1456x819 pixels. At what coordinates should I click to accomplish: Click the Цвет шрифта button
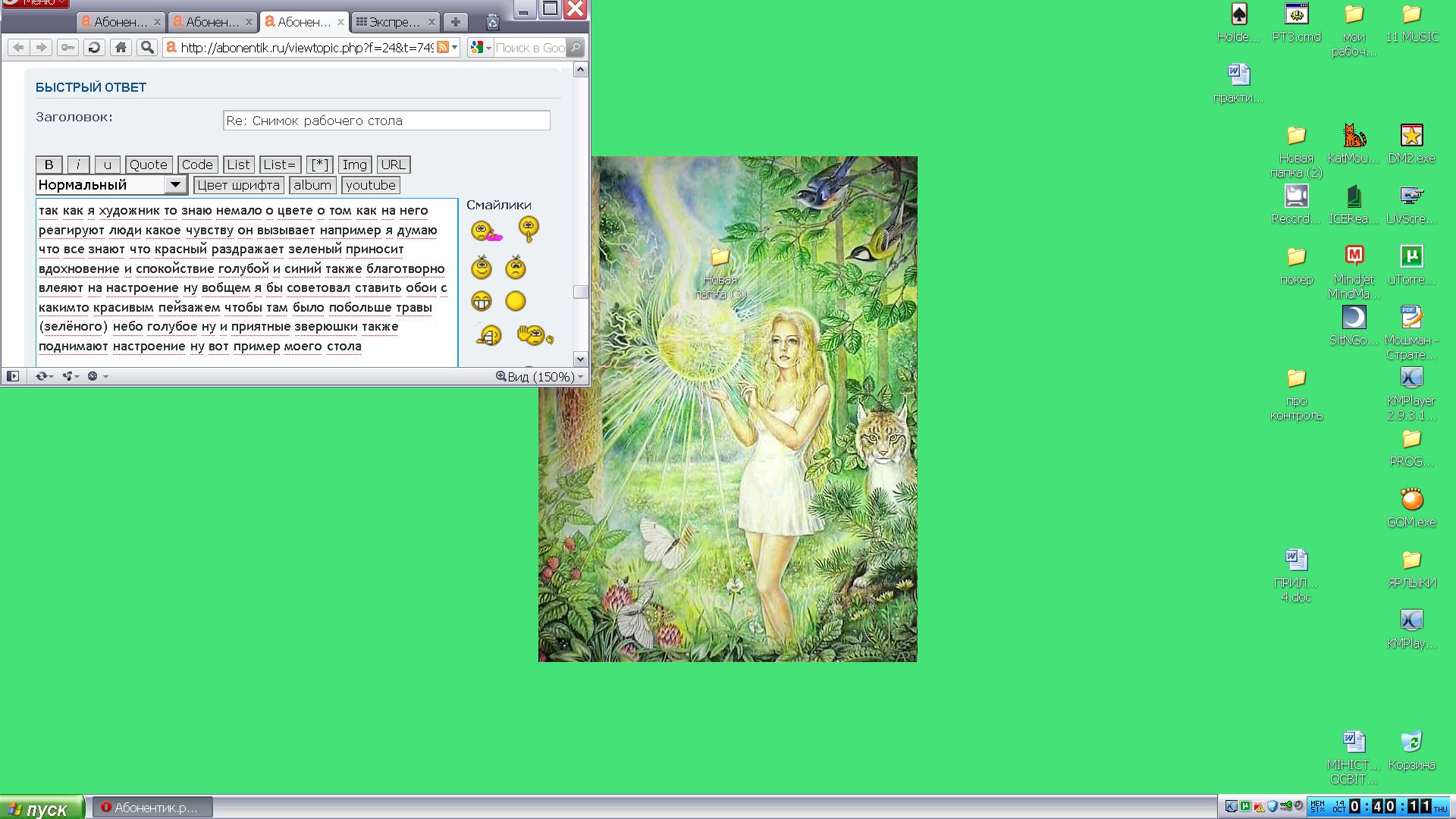point(239,185)
